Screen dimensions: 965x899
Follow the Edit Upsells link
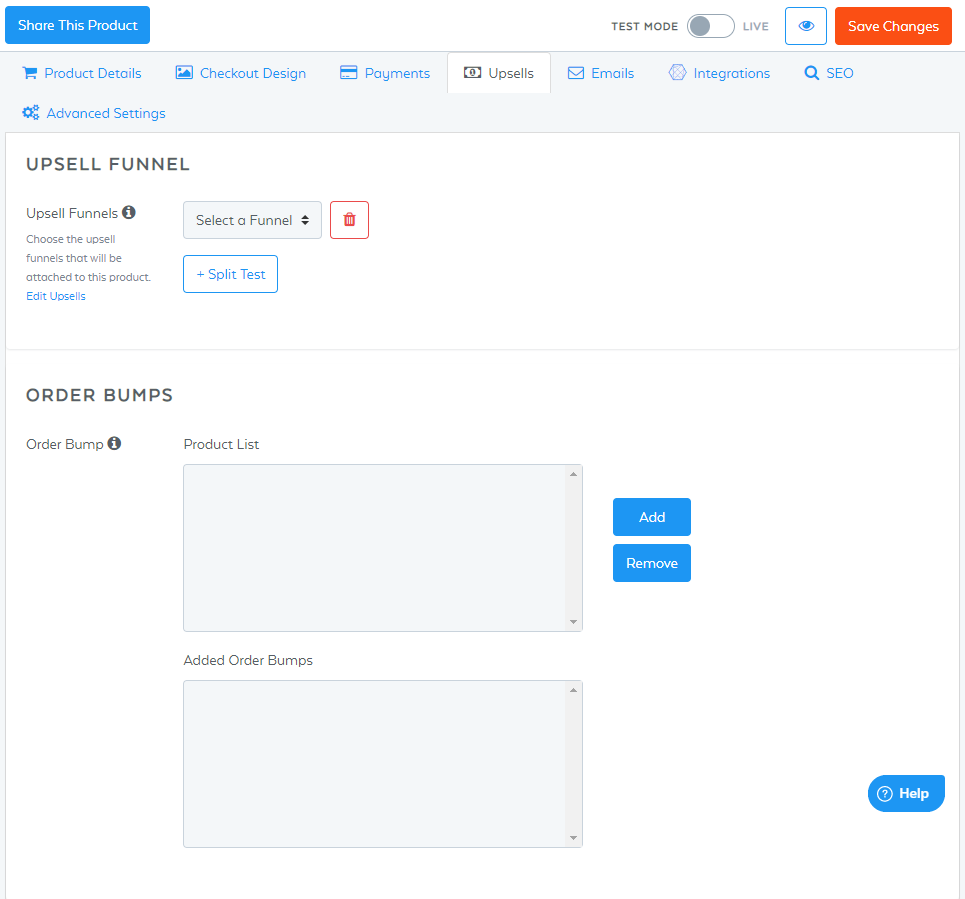pos(56,296)
